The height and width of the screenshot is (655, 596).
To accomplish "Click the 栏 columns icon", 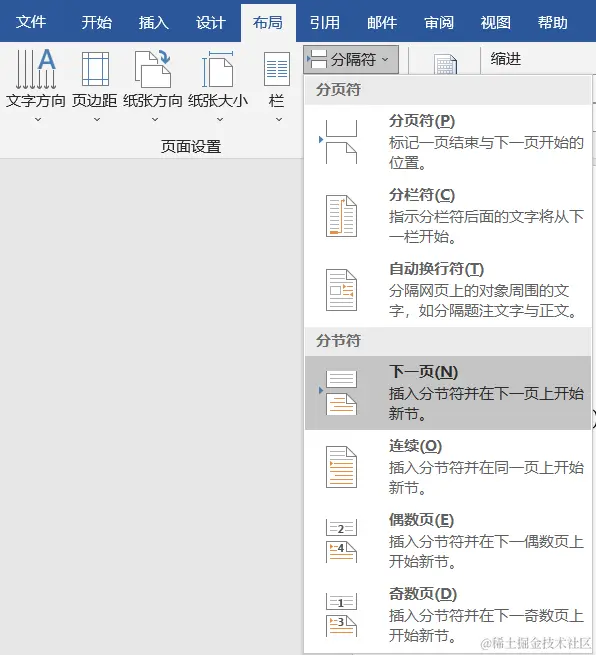I will coord(276,69).
